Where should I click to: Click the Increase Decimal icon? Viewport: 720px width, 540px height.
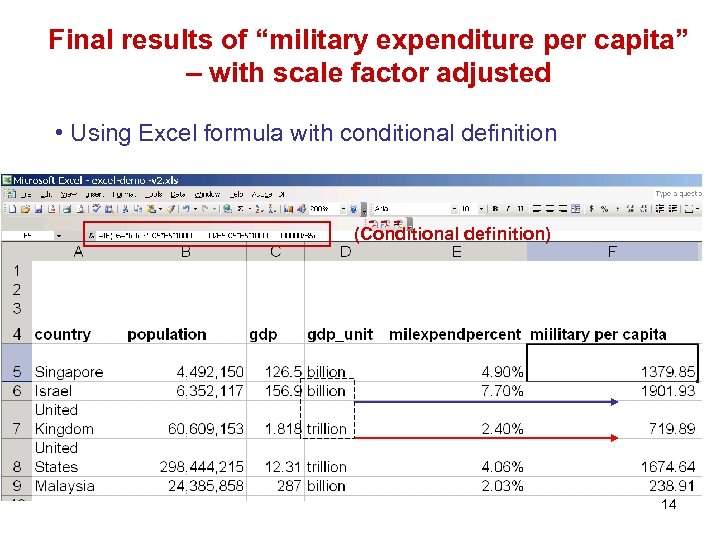[x=630, y=209]
